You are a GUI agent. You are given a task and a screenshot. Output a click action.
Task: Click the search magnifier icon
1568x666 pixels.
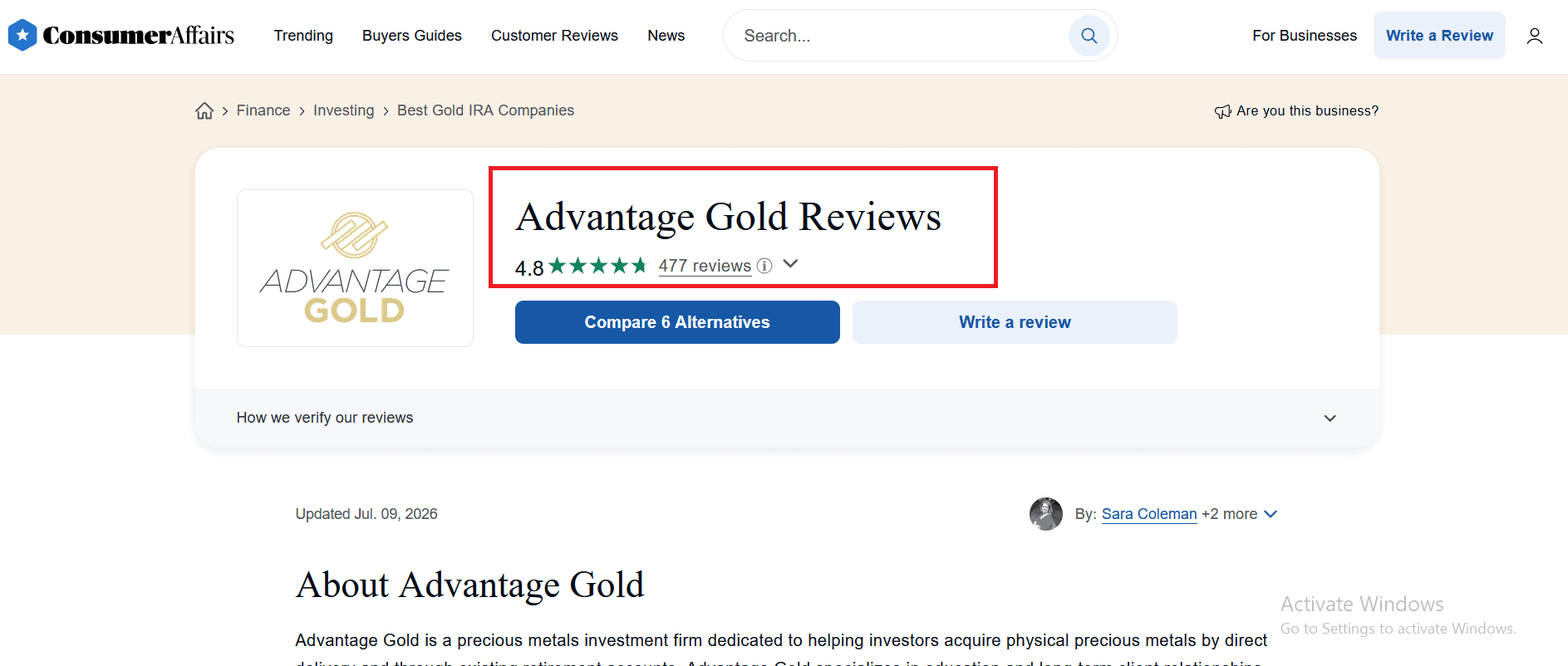(x=1089, y=36)
